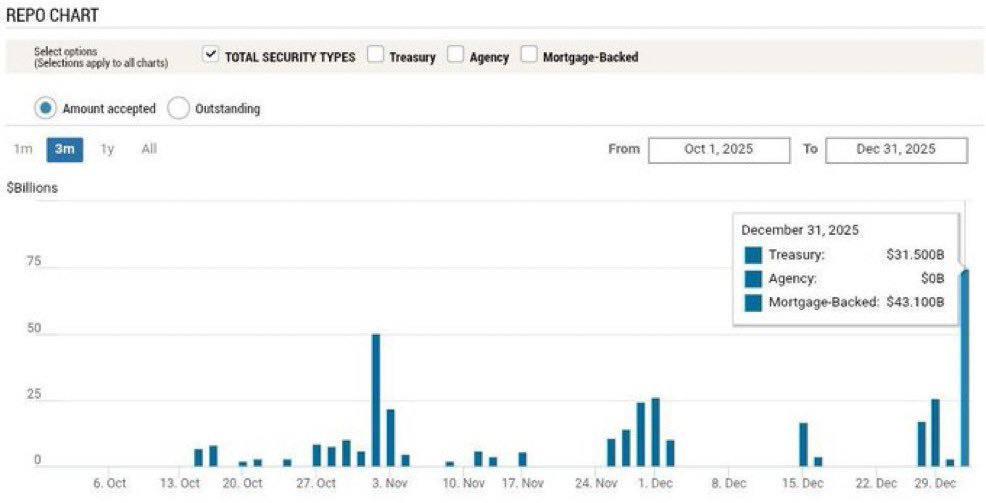Image resolution: width=986 pixels, height=503 pixels.
Task: Click the 20. Oct axis label
Action: click(242, 484)
